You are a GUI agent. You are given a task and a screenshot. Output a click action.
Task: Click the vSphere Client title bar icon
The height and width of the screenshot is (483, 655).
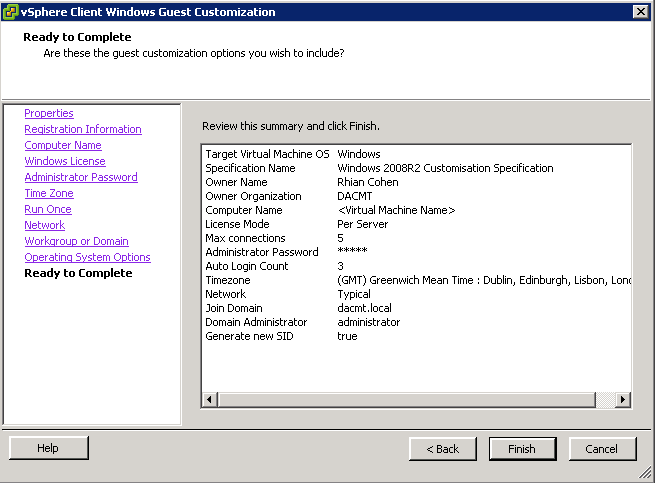tap(10, 12)
